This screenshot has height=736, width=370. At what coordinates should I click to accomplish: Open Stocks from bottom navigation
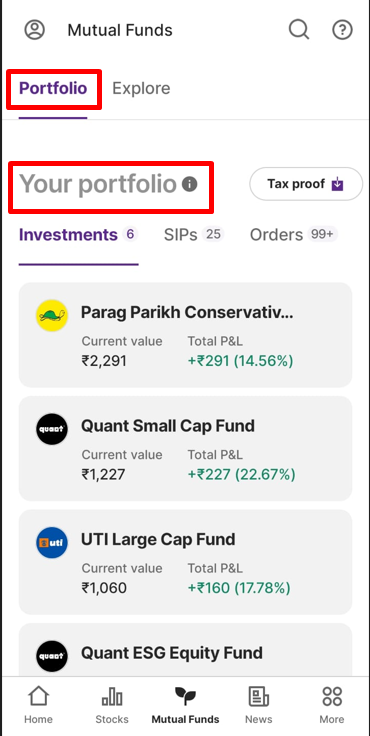tap(112, 705)
